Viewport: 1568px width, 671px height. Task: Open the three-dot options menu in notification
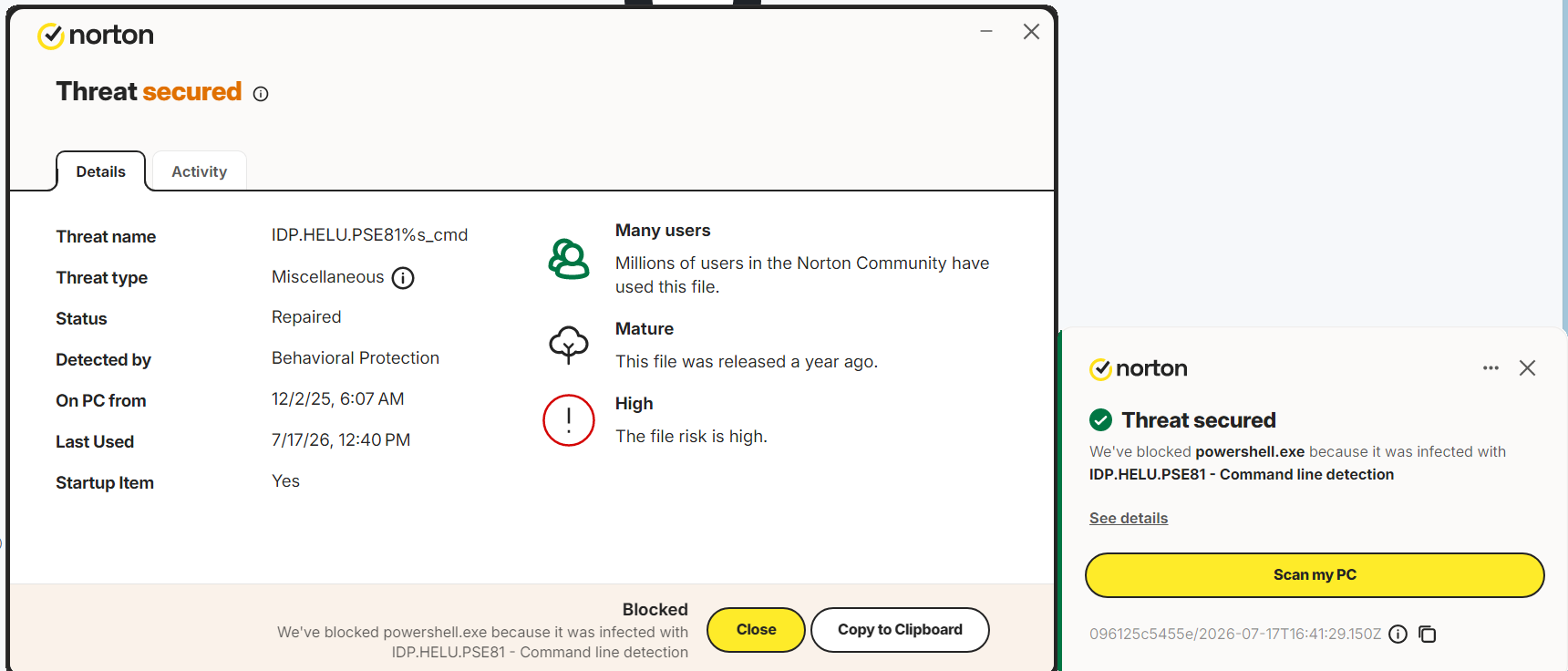(1491, 368)
